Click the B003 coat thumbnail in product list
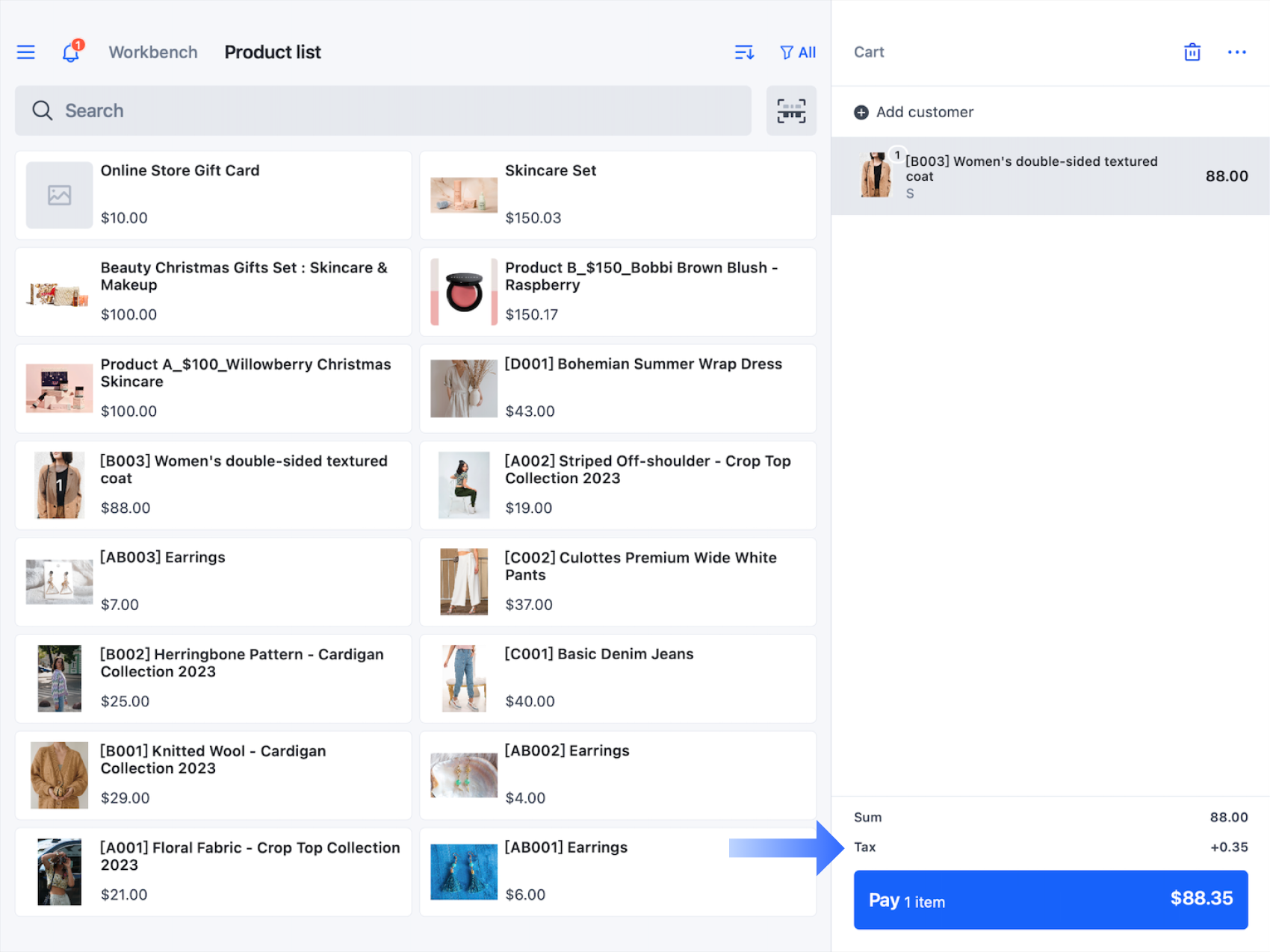1270x952 pixels. (60, 485)
